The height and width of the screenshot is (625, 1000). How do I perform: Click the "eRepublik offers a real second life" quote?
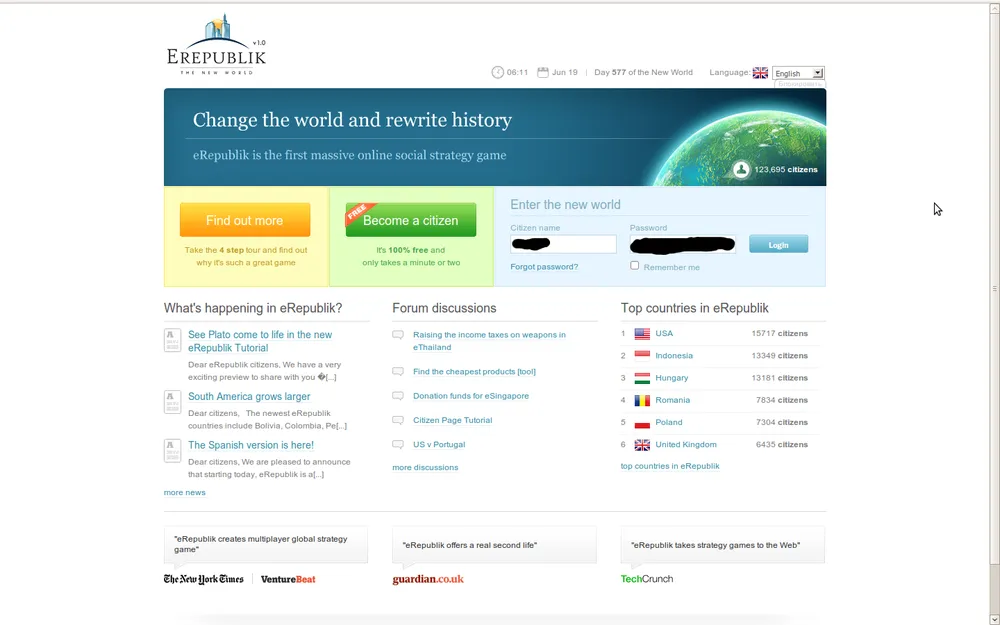point(469,545)
